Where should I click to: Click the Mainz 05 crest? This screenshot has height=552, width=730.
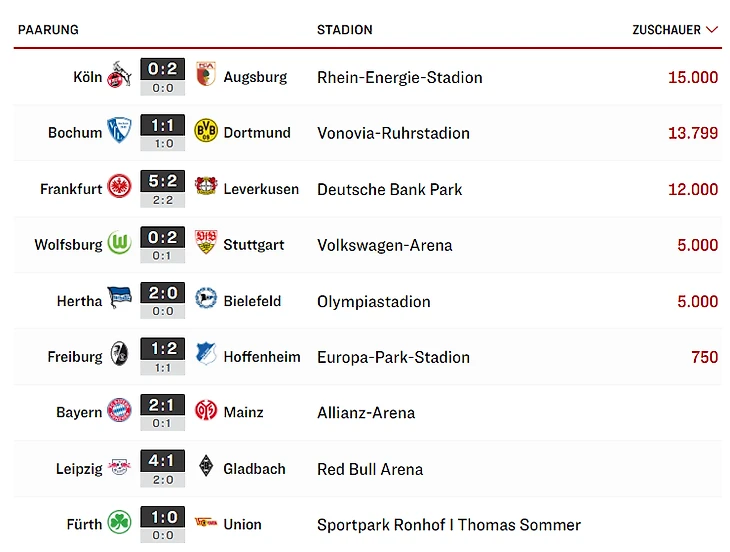click(x=205, y=412)
